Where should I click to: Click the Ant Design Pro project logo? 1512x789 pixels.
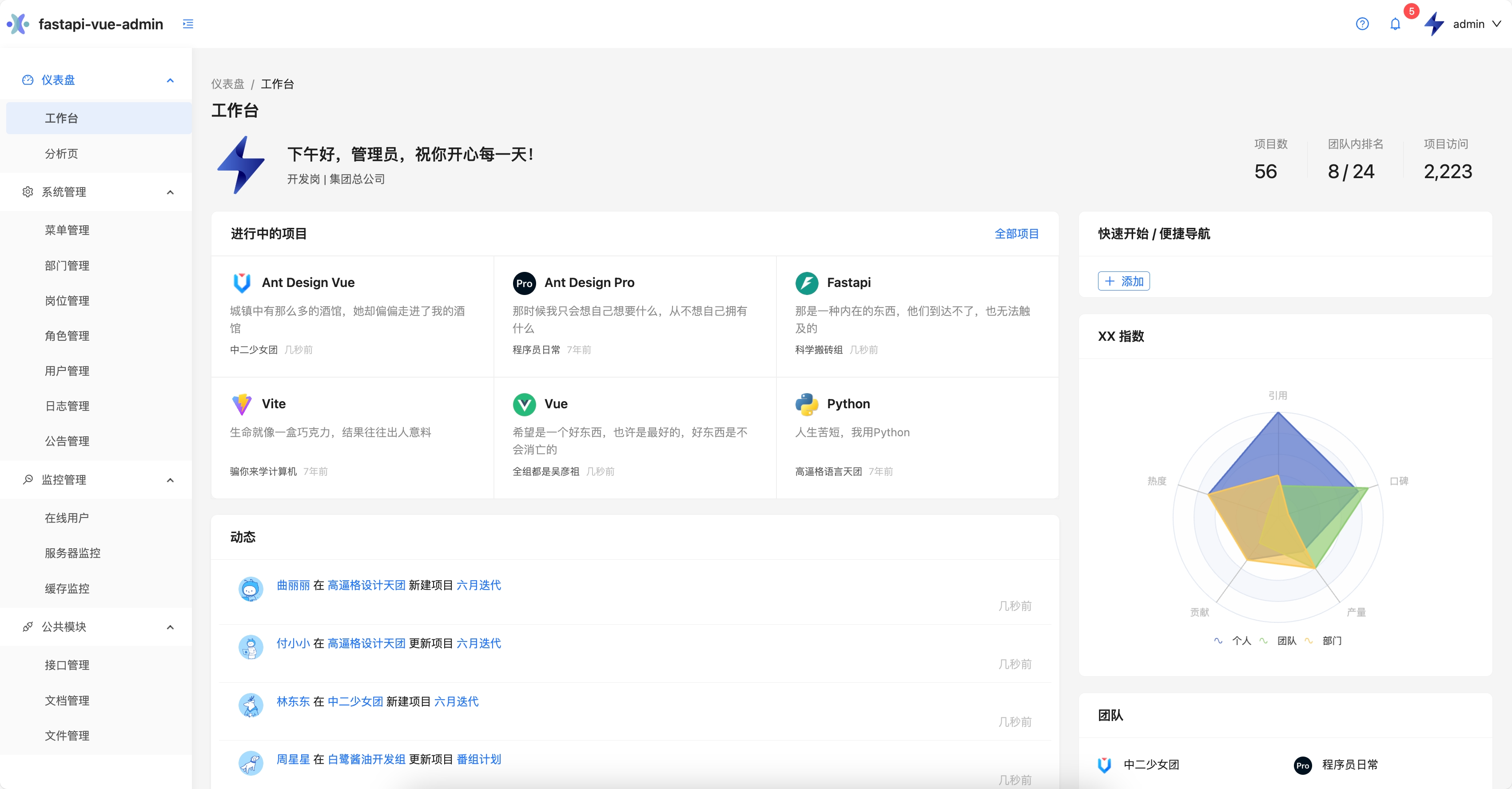524,283
